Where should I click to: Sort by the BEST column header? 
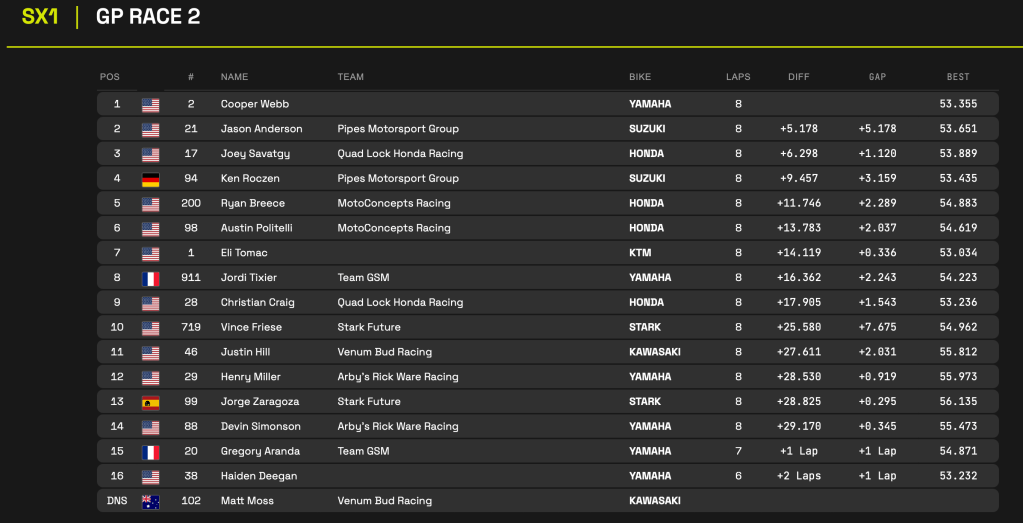coord(957,77)
